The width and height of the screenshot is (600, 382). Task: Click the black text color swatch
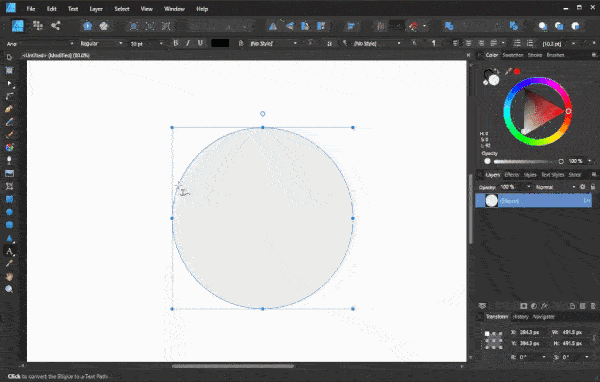(x=220, y=43)
